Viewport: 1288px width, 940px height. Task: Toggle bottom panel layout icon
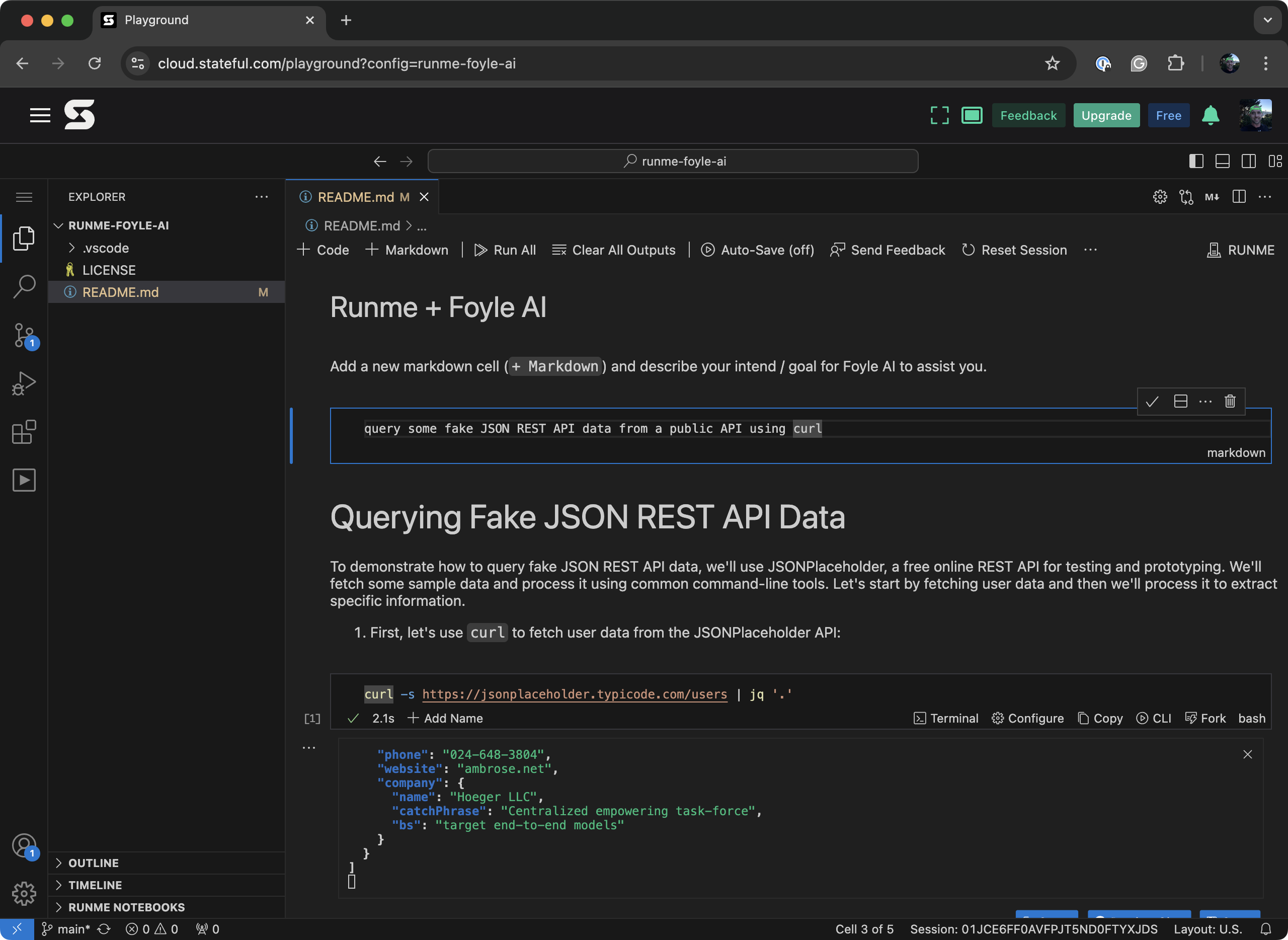click(x=1222, y=162)
